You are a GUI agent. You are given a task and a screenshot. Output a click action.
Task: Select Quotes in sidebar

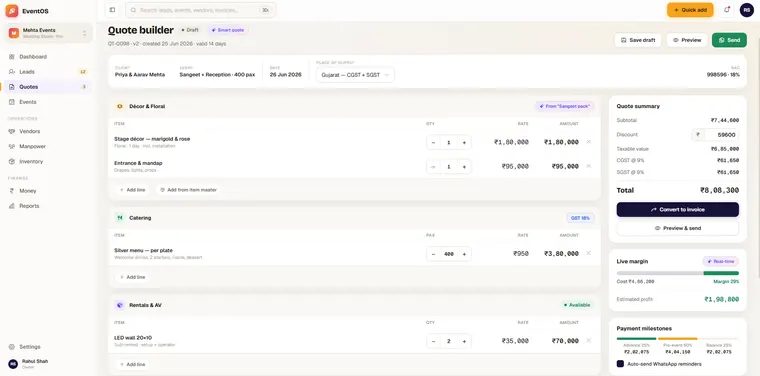click(49, 87)
